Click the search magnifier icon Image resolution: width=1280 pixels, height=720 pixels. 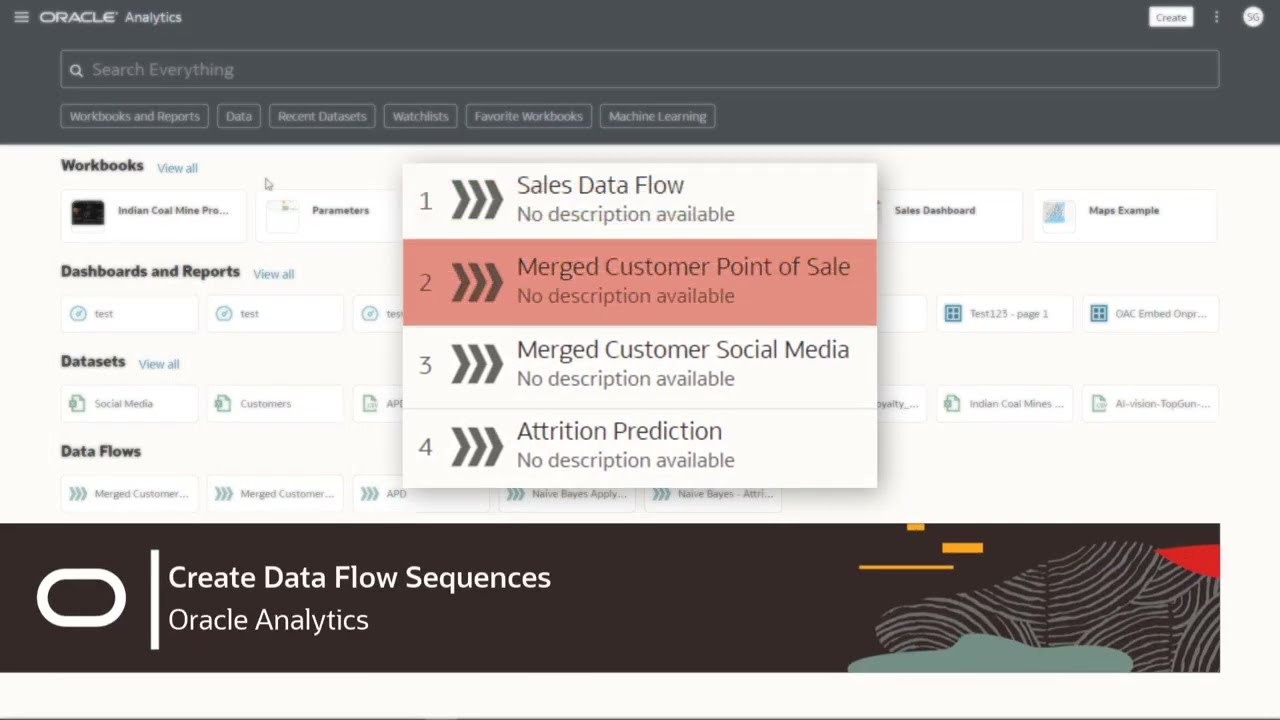76,70
